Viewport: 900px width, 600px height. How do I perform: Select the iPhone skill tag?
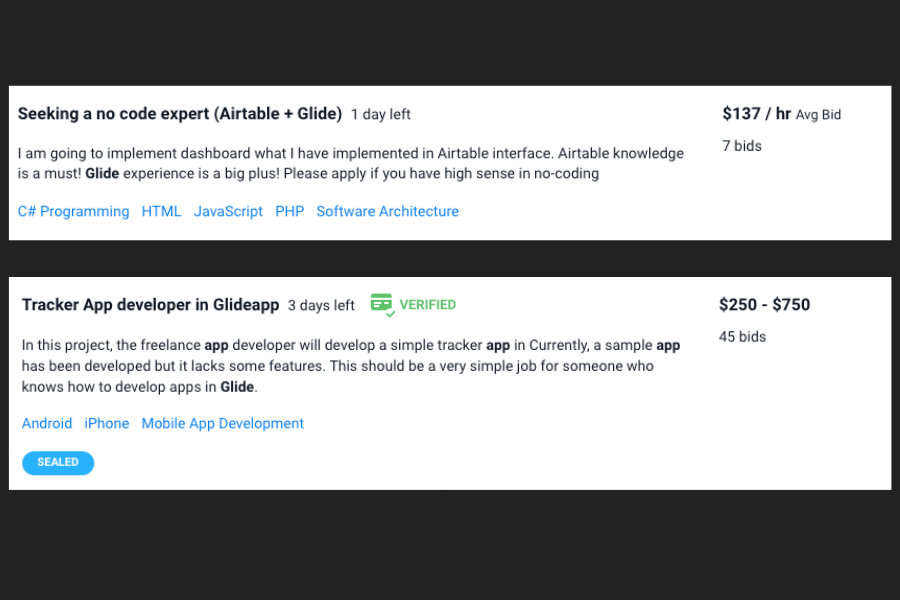[x=107, y=423]
